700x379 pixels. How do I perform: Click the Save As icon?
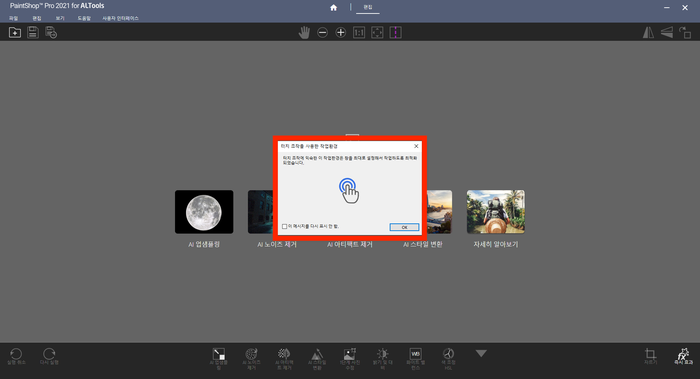click(x=51, y=33)
